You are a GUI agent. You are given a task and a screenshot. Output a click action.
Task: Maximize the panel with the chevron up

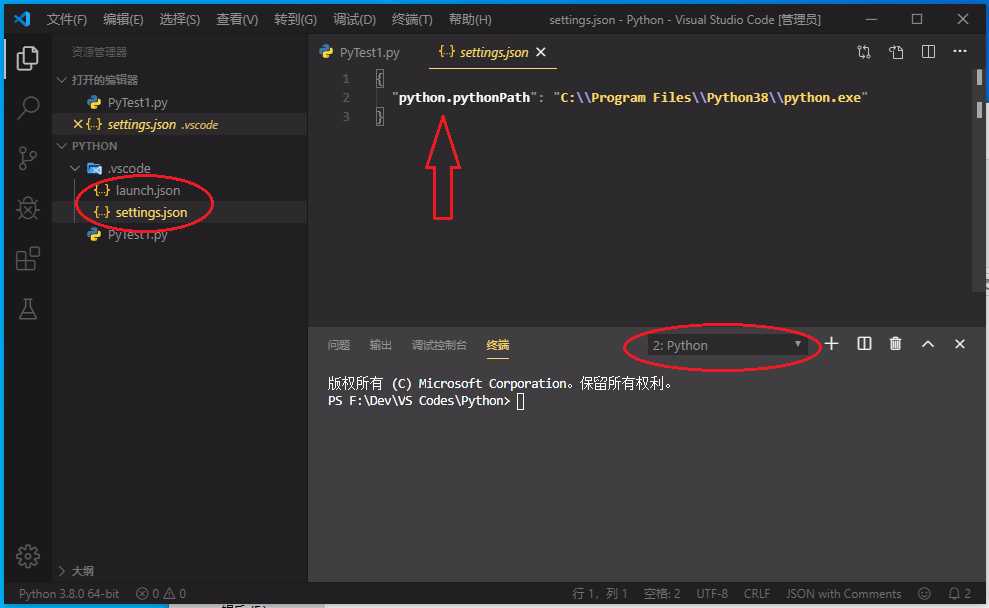tap(928, 344)
